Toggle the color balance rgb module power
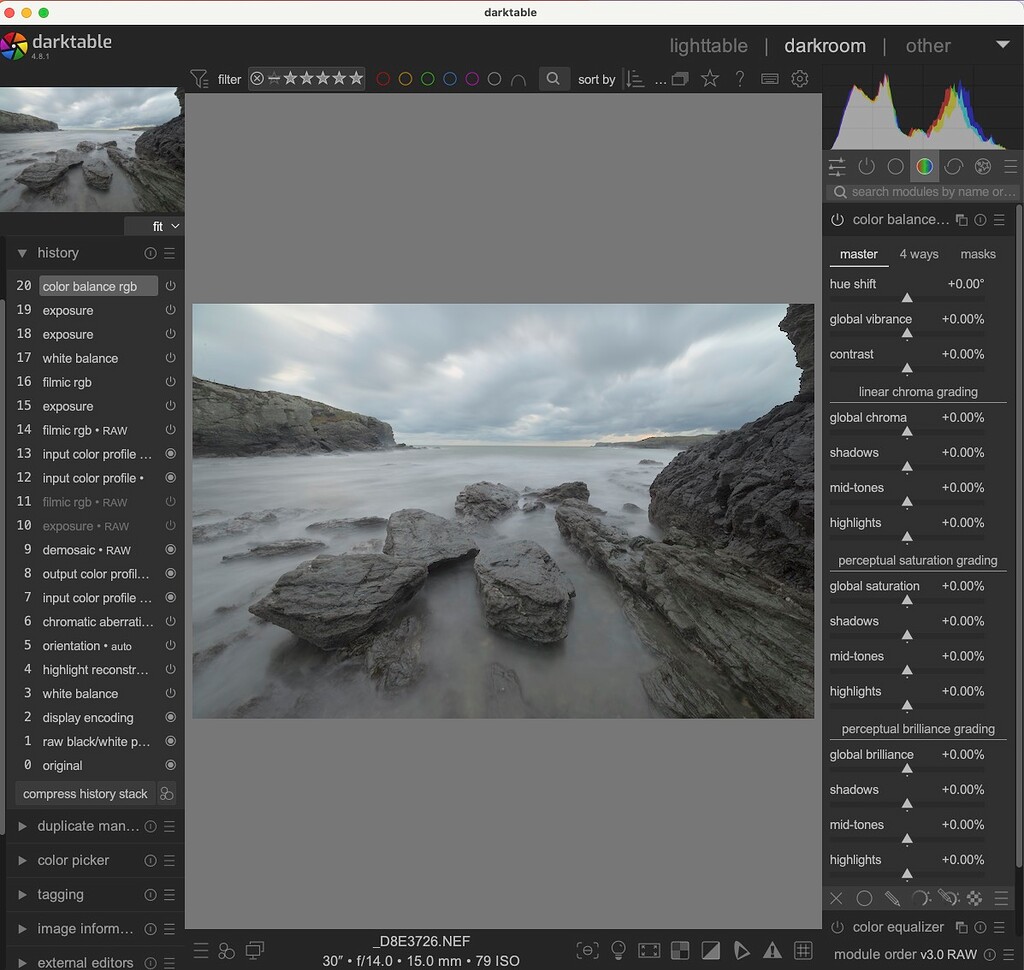Image resolution: width=1024 pixels, height=970 pixels. pyautogui.click(x=837, y=220)
